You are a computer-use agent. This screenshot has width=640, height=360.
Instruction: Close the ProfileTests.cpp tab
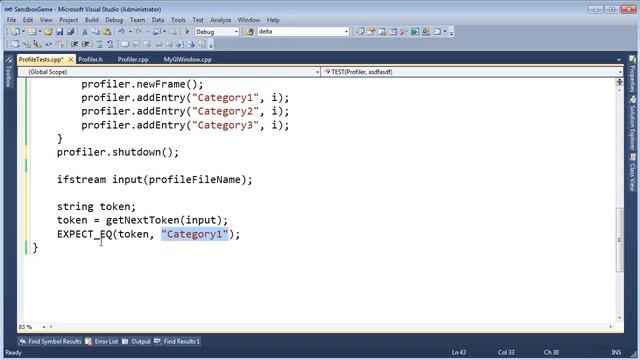click(x=71, y=60)
